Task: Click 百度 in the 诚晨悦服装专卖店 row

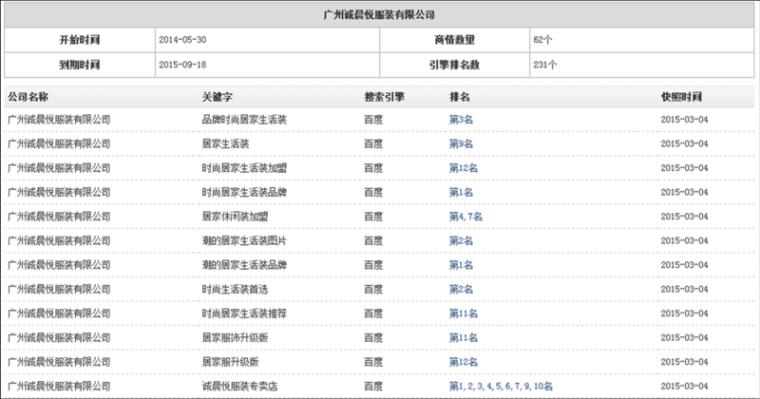Action: click(x=373, y=386)
